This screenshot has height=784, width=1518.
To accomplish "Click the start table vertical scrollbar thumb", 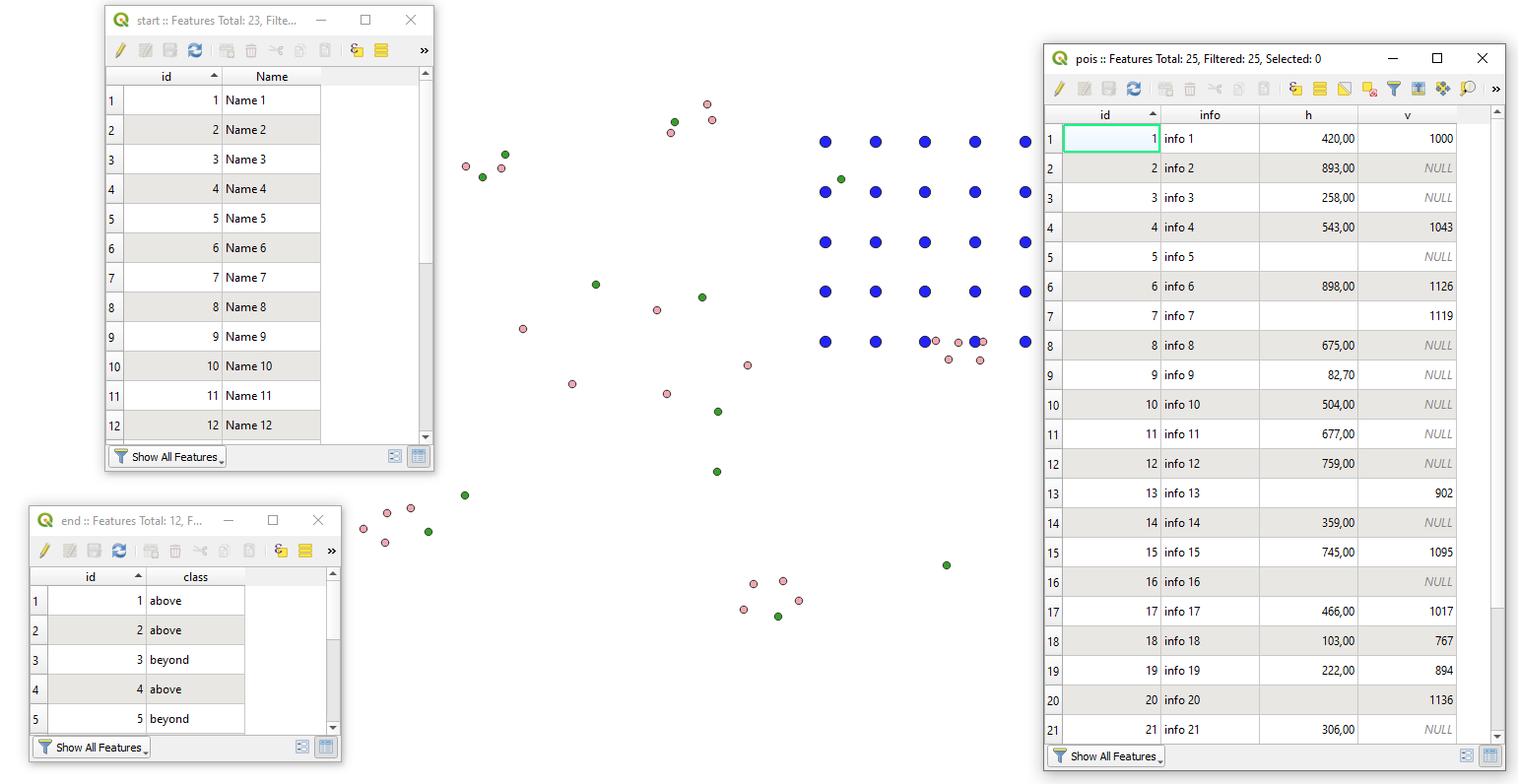I will pyautogui.click(x=426, y=171).
